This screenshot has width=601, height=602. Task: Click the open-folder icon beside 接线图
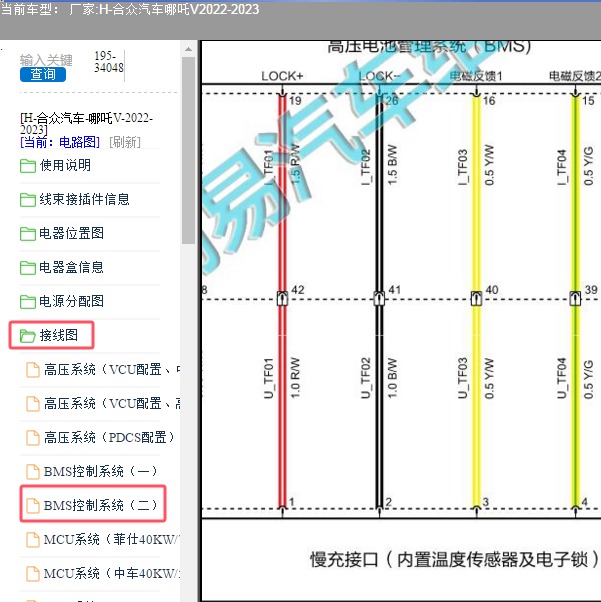pyautogui.click(x=28, y=336)
